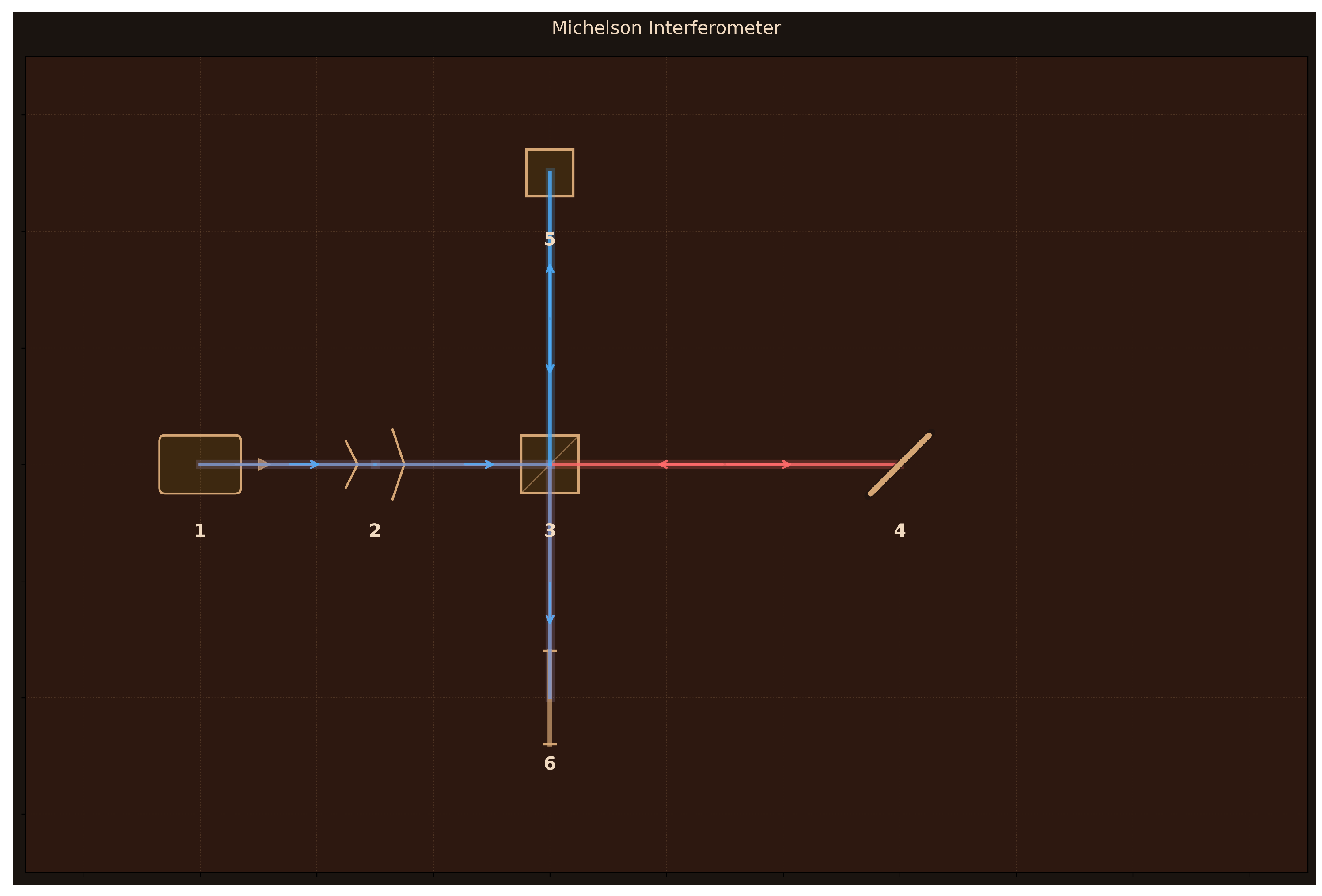Viewport: 1322px width, 896px height.
Task: Click the beam splitter cube at center
Action: 550,464
